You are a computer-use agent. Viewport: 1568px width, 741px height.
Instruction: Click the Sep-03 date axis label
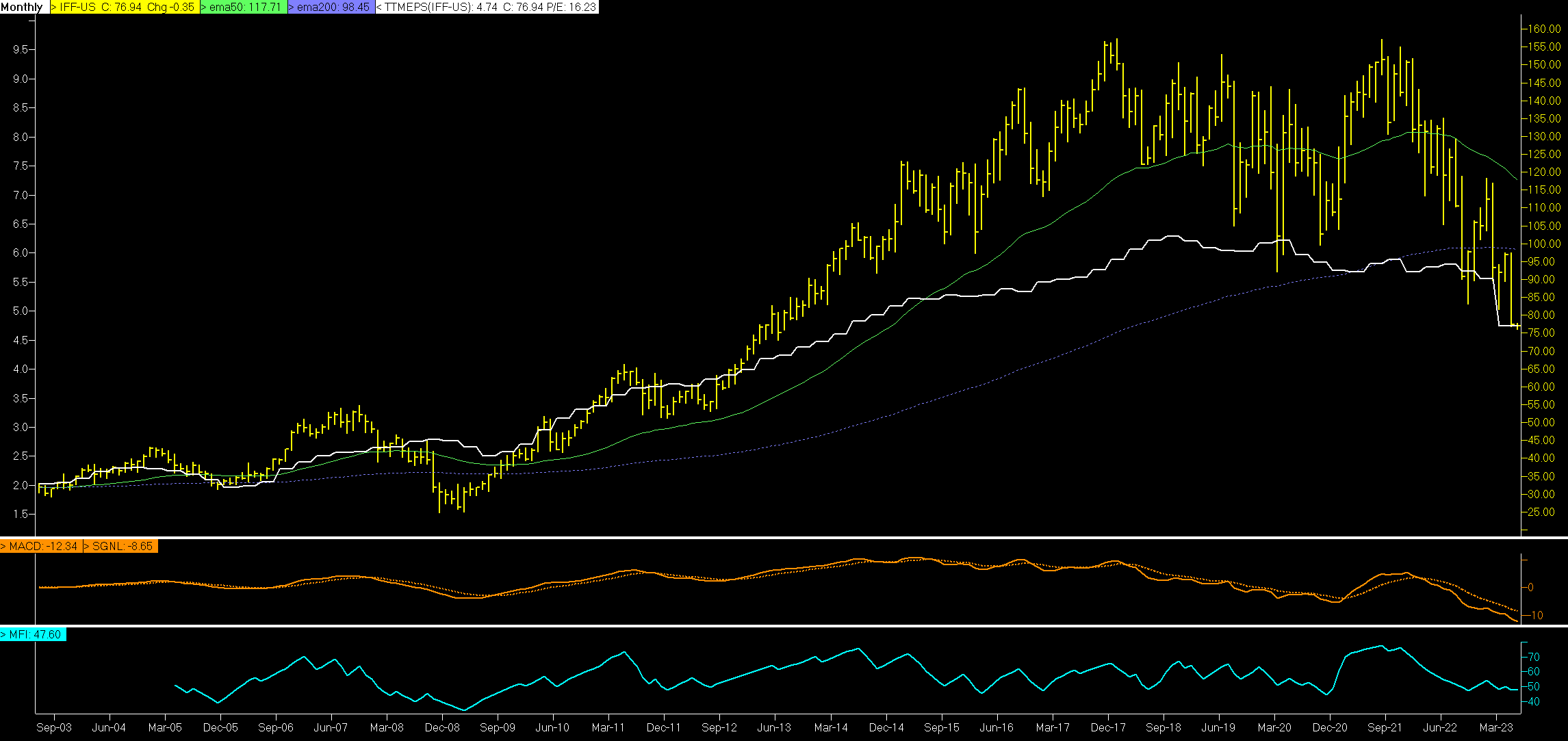point(54,727)
